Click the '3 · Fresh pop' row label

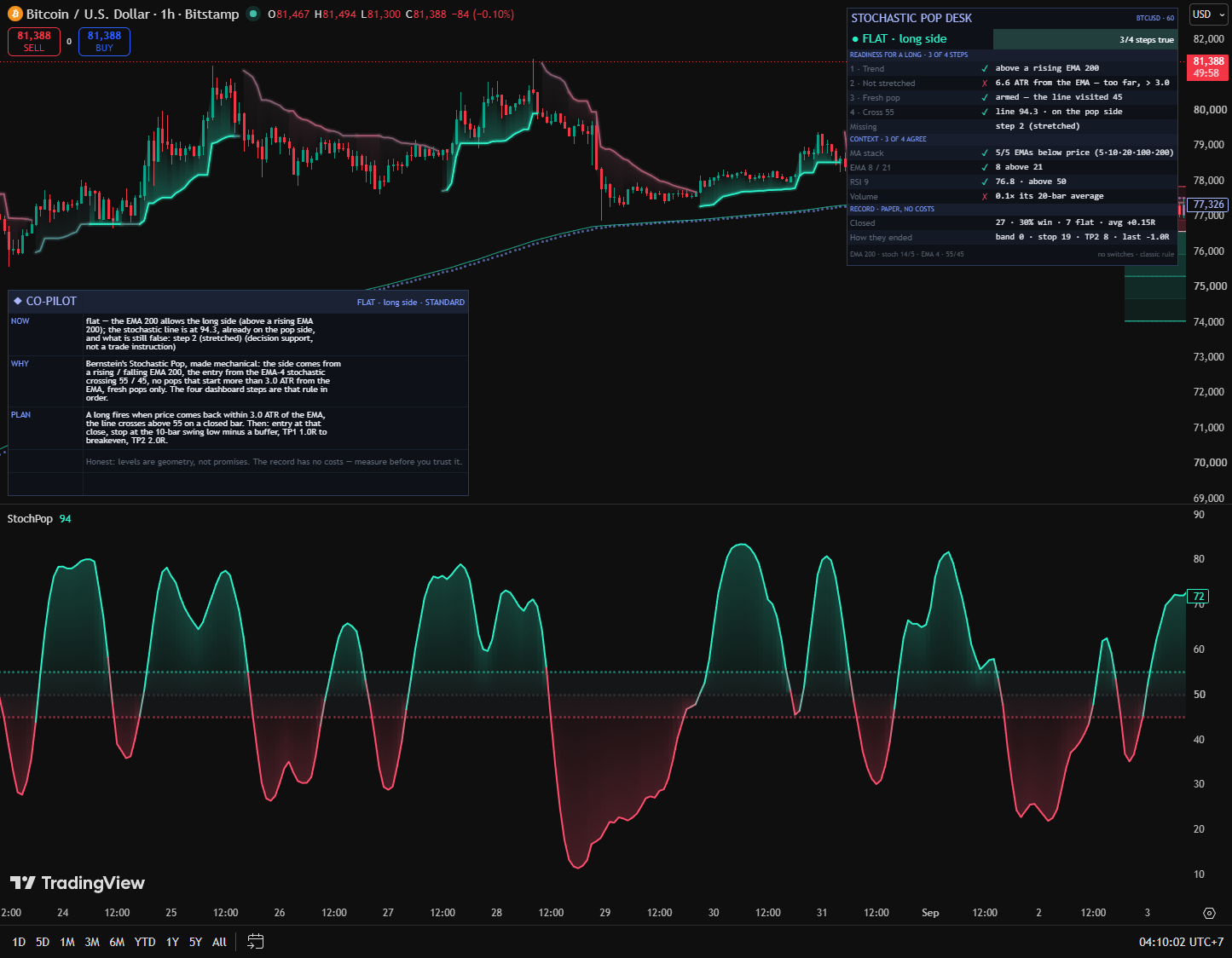(x=875, y=98)
